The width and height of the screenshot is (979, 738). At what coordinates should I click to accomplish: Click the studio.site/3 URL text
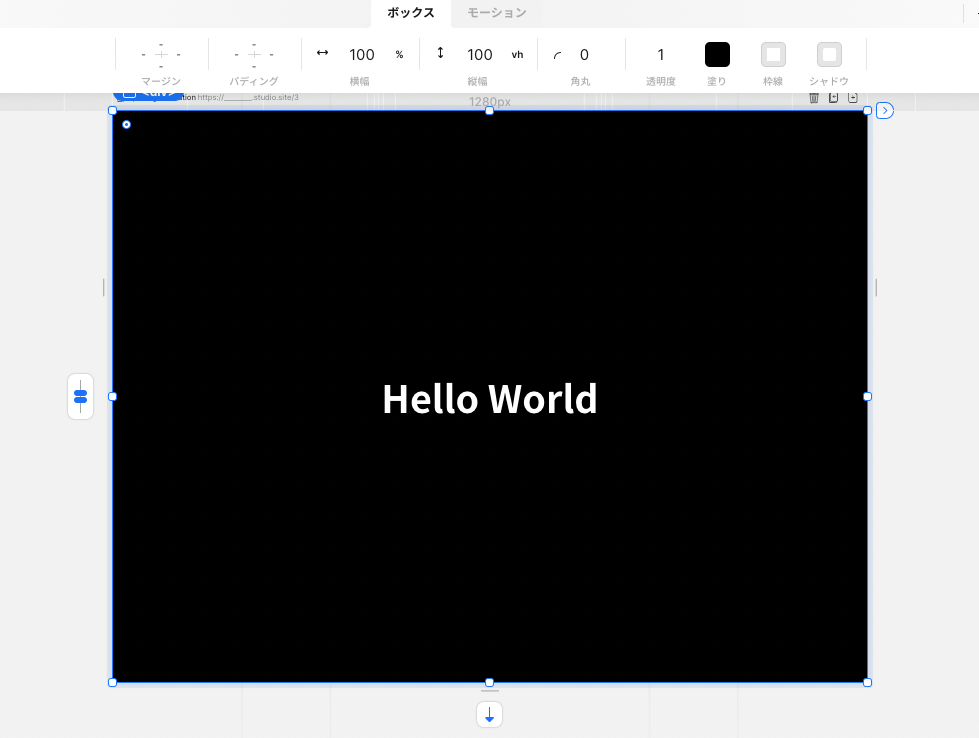[x=248, y=97]
